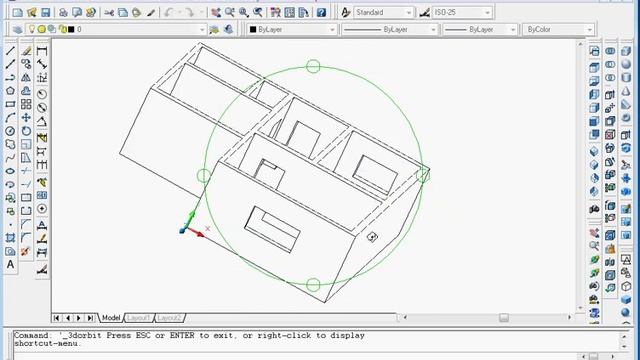Open the layer dropdown list
This screenshot has height=360, width=640.
[202, 29]
